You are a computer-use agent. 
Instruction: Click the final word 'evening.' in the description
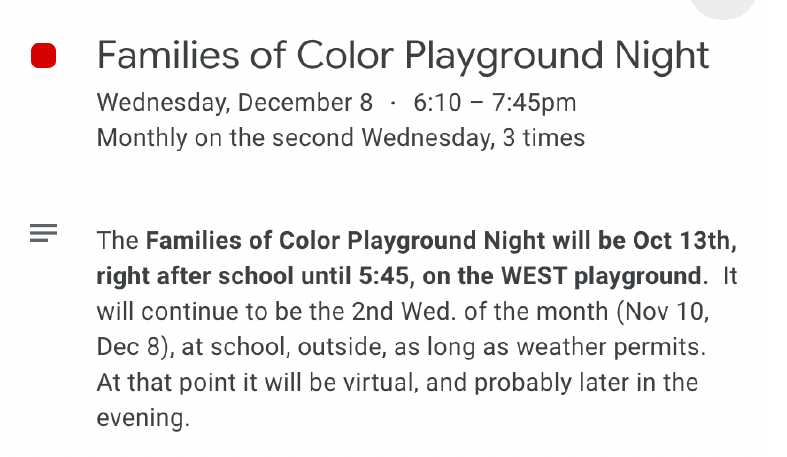point(142,418)
